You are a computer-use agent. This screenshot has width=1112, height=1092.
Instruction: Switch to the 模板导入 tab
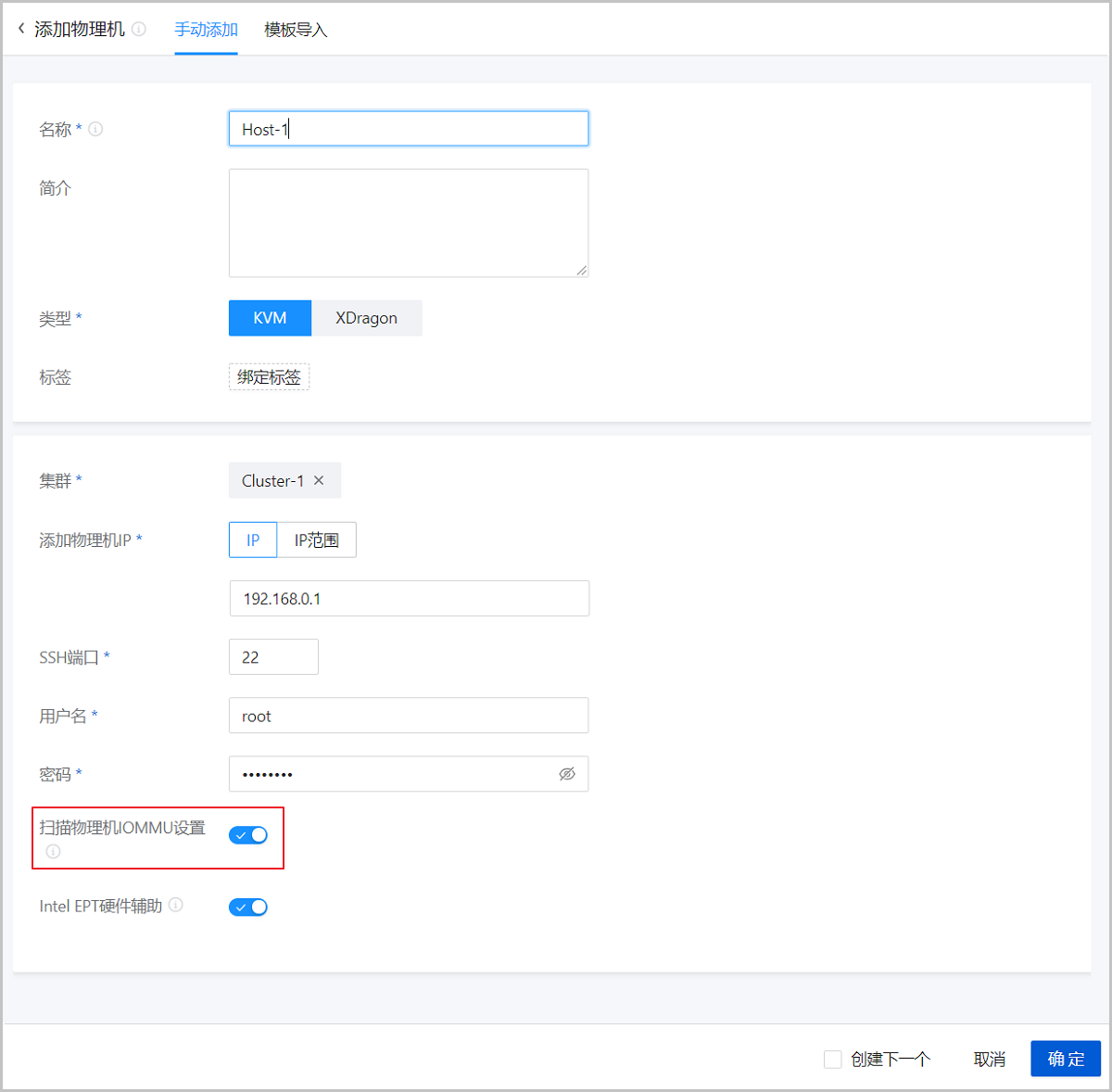pyautogui.click(x=295, y=29)
